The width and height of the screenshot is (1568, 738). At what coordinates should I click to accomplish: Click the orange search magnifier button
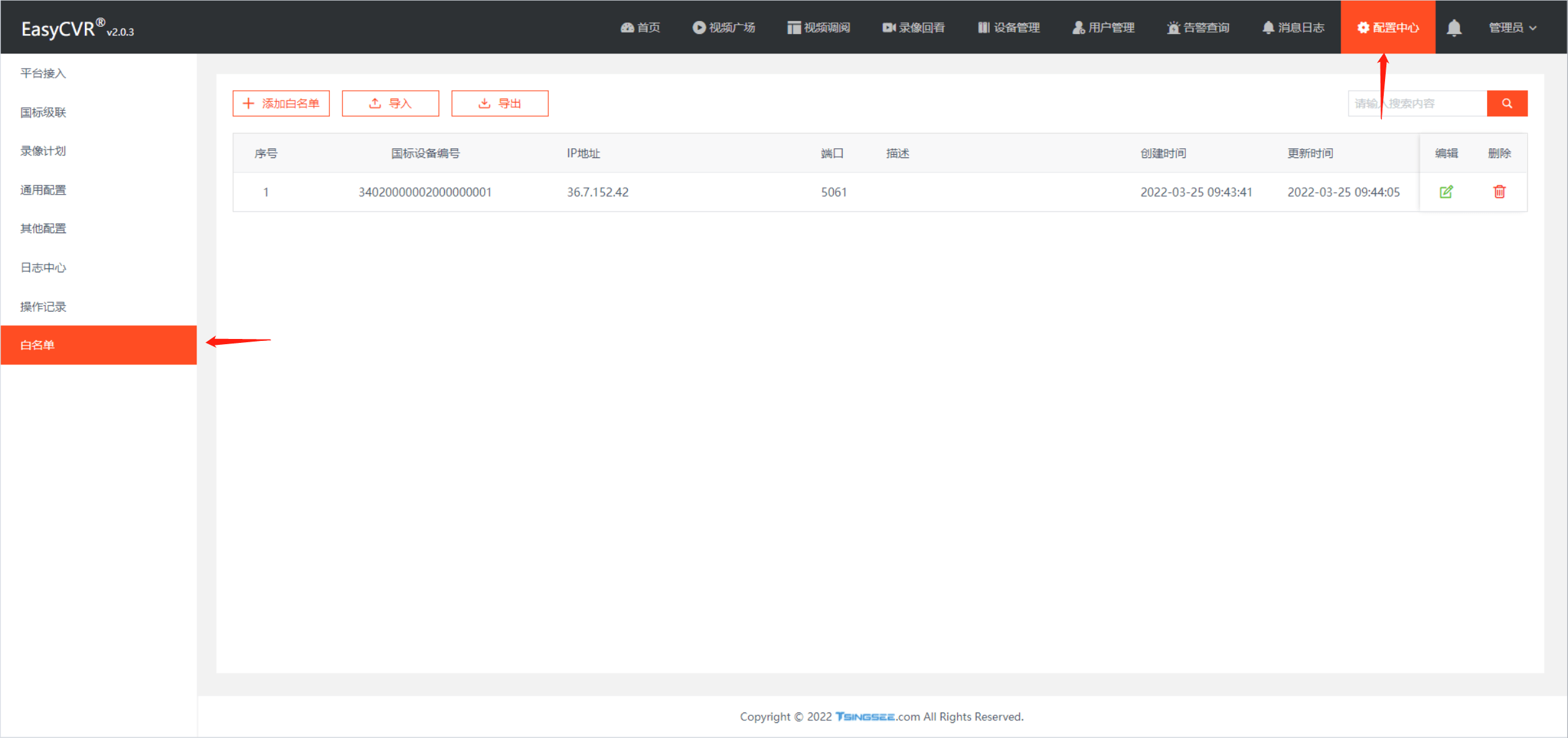tap(1507, 103)
